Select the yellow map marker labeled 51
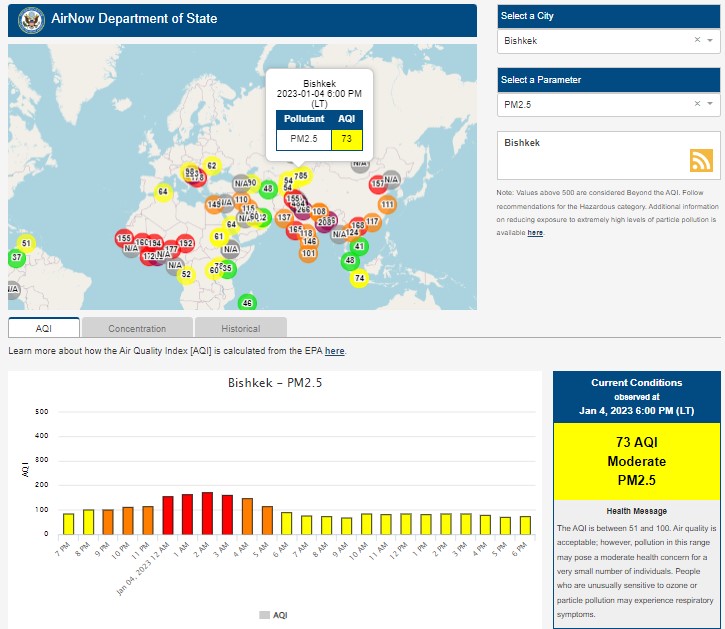Image resolution: width=725 pixels, height=629 pixels. (x=26, y=243)
